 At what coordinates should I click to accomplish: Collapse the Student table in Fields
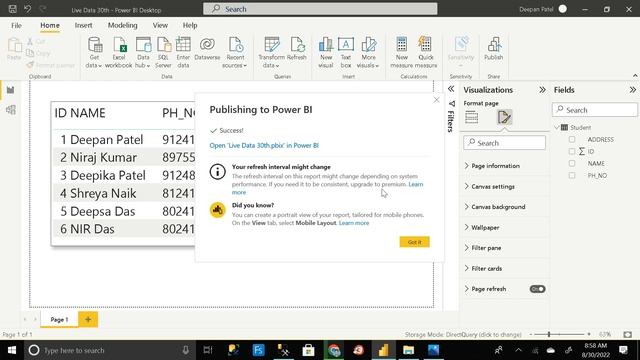click(x=557, y=127)
